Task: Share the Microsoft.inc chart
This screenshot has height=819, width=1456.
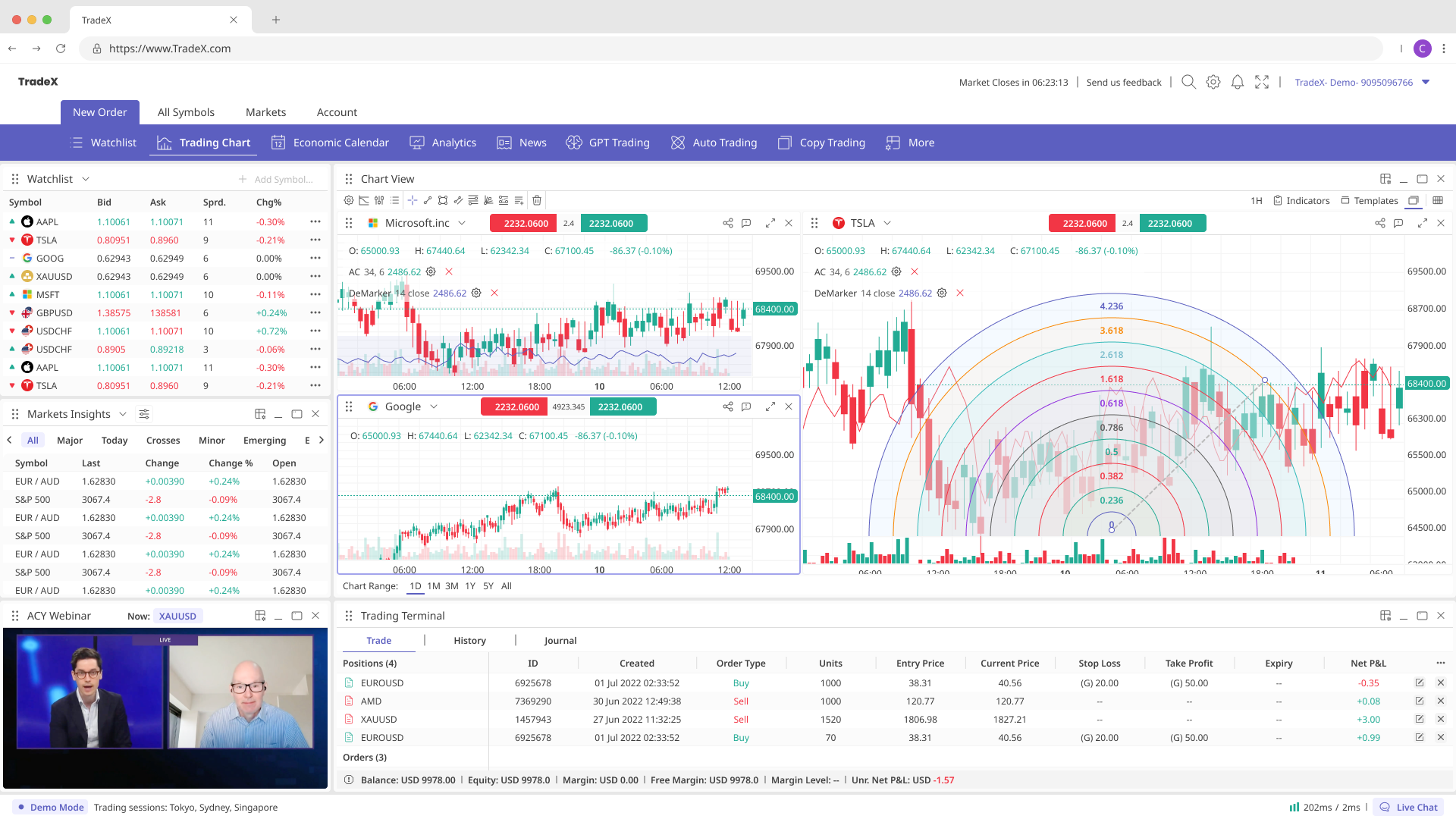Action: [727, 223]
